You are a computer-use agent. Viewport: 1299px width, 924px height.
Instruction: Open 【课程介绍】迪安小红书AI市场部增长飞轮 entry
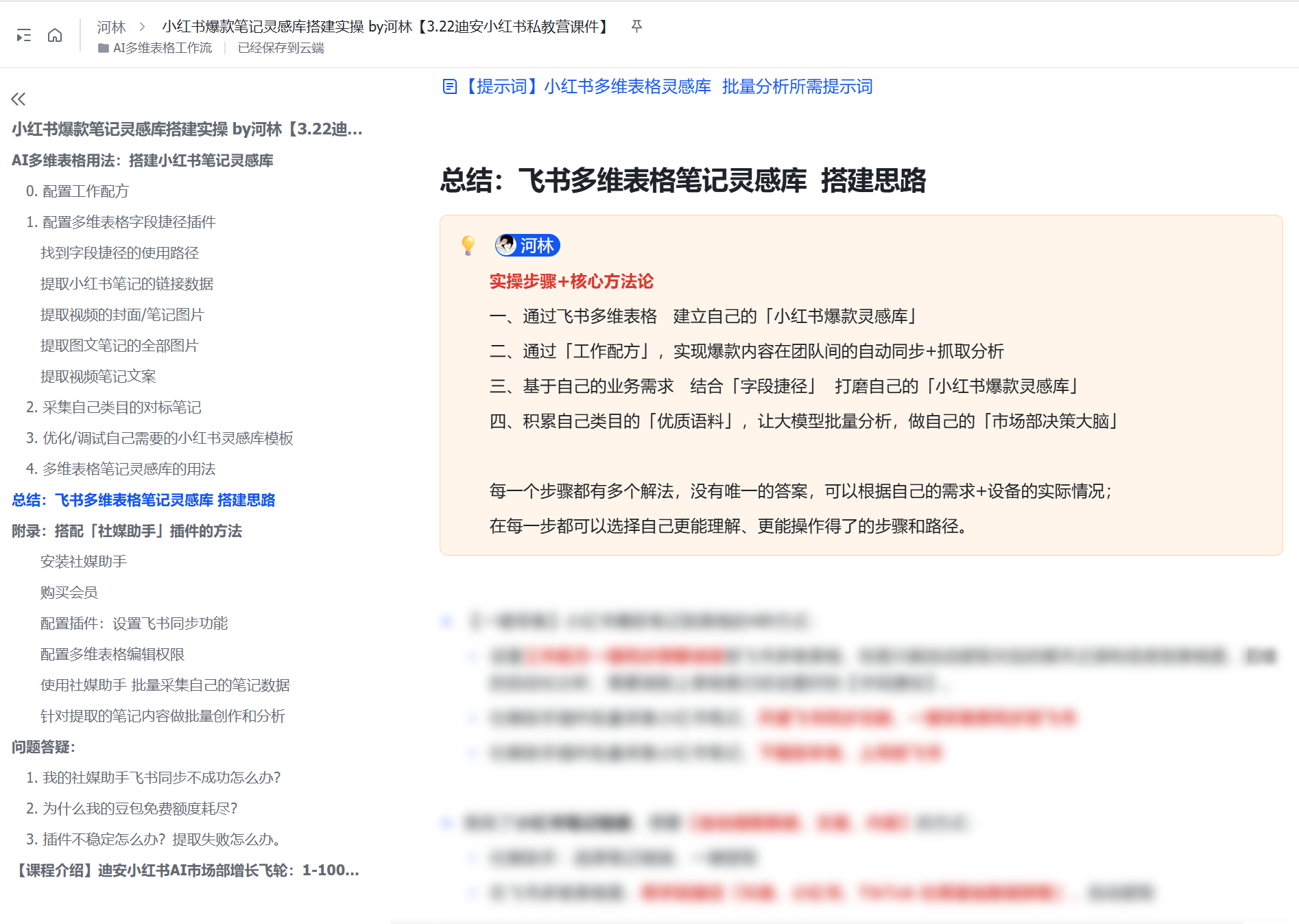click(185, 870)
